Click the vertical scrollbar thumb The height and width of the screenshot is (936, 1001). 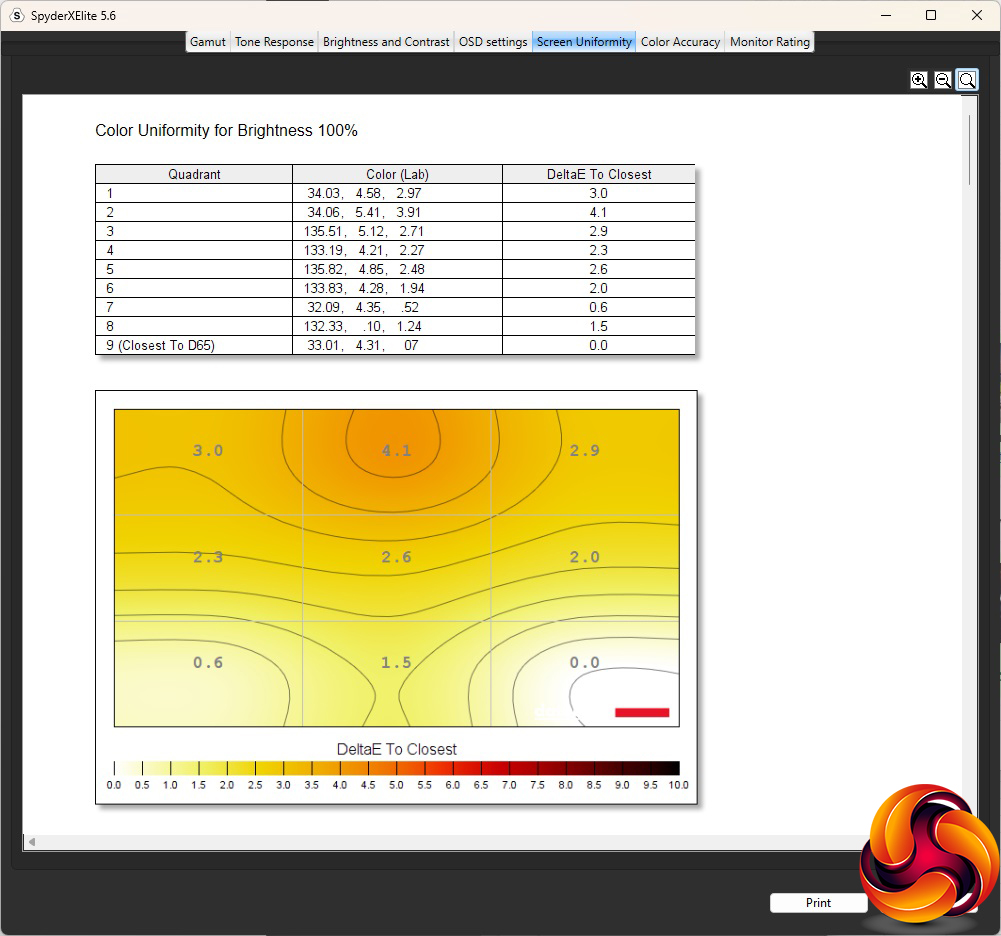click(x=969, y=150)
